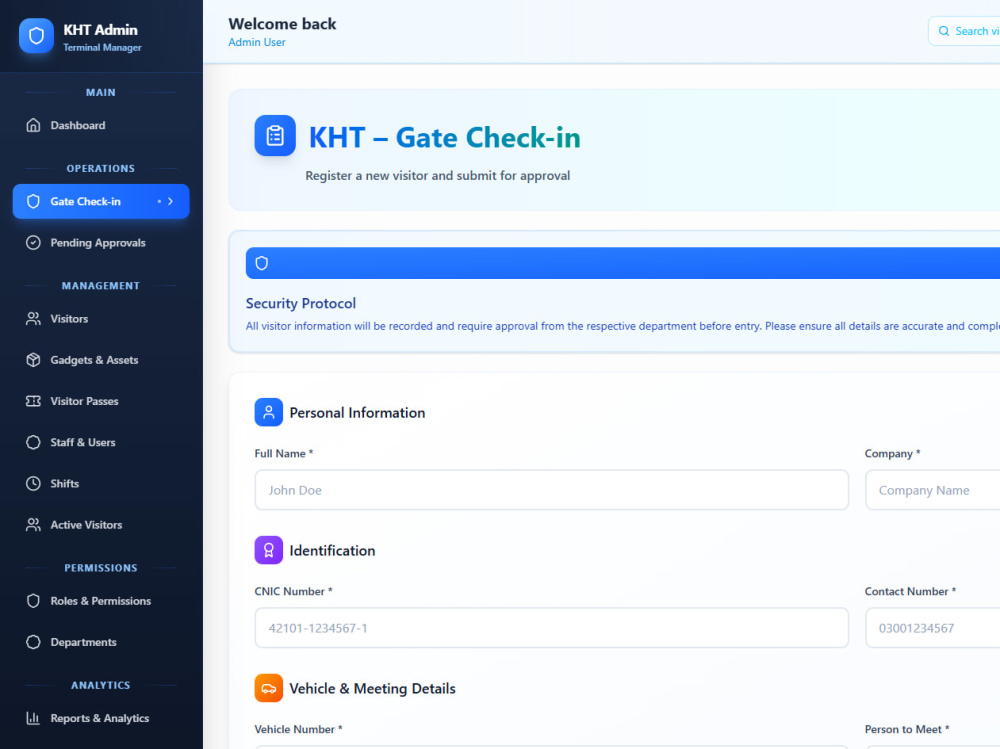The height and width of the screenshot is (749, 1000).
Task: Click the purple Identification badge icon
Action: click(268, 550)
